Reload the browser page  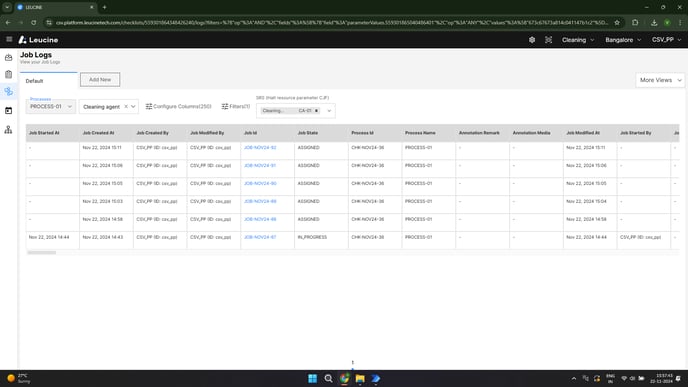coord(34,22)
